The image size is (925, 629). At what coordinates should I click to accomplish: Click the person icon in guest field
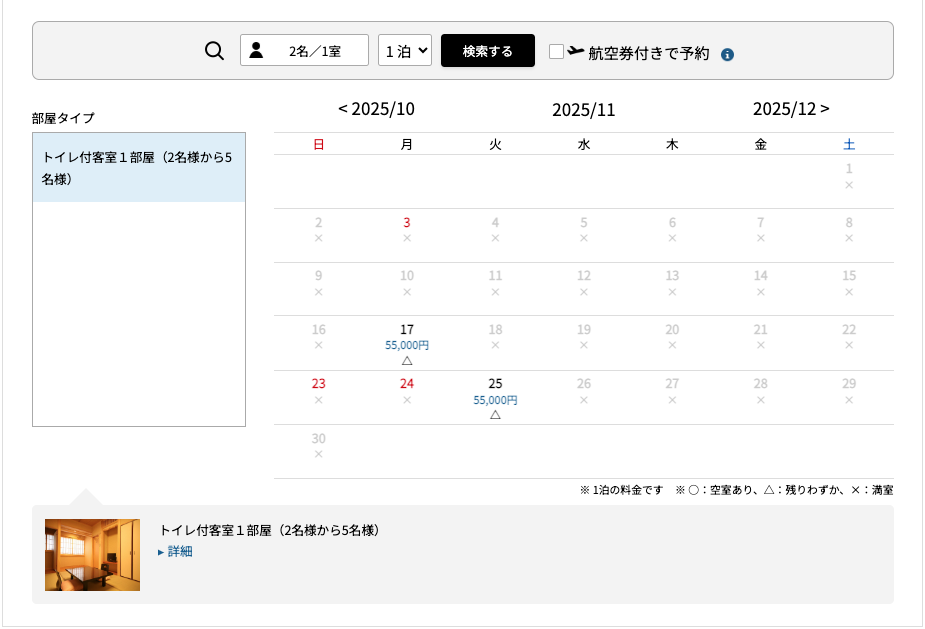(x=256, y=51)
